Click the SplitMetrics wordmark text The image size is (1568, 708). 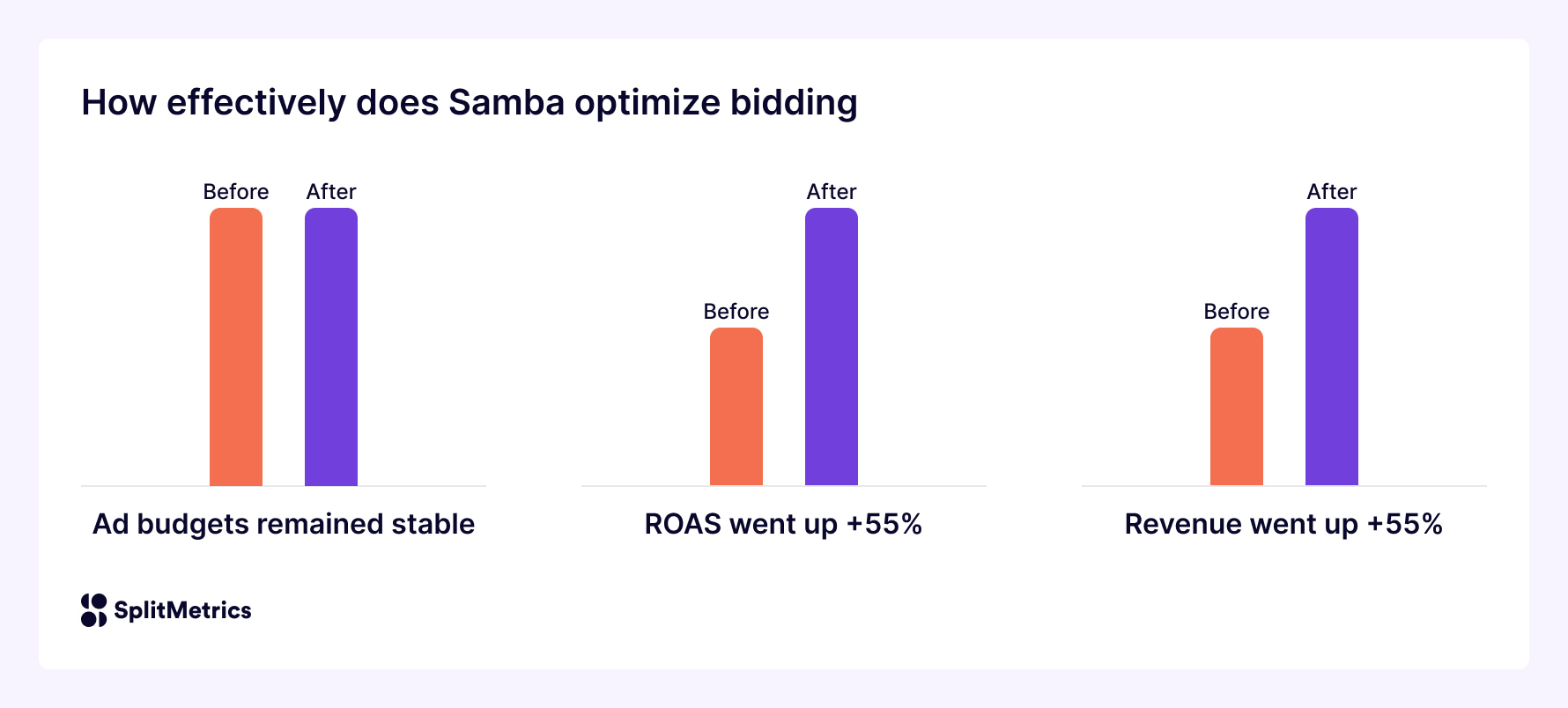(x=182, y=610)
